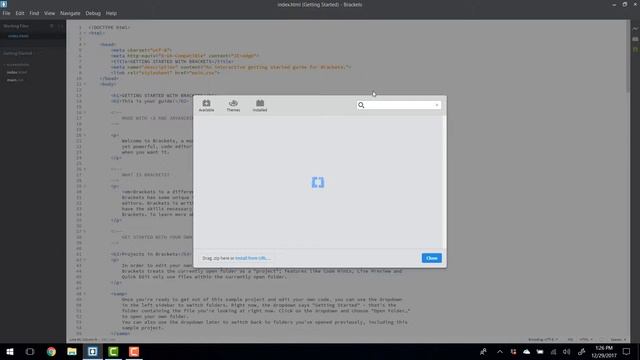Viewport: 640px width, 360px height.
Task: Open the Encoding dropdown in the status bar
Action: [543, 340]
